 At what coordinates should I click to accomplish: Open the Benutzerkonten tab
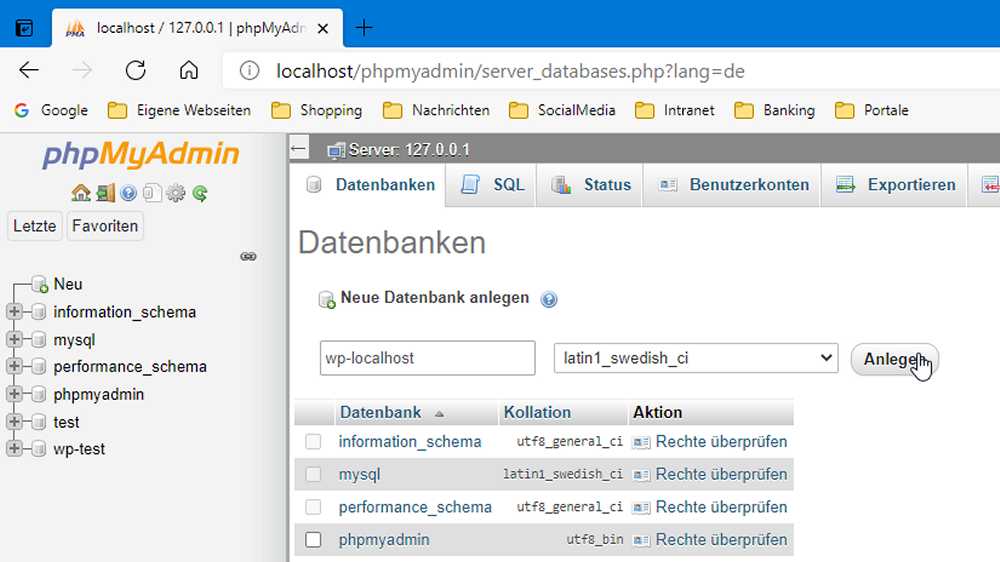(x=732, y=185)
